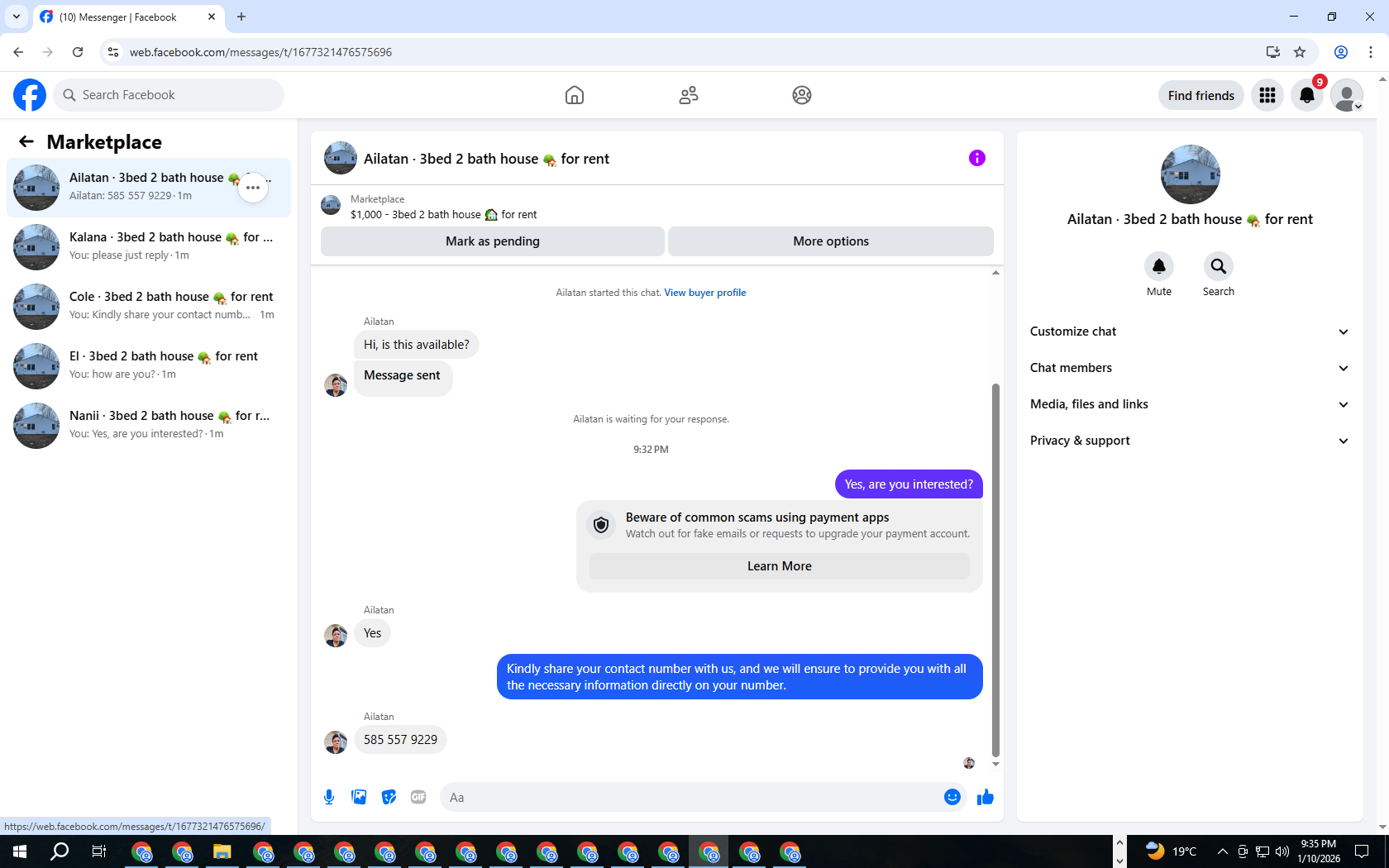
Task: Open the $1,000 3bed listing link
Action: point(443,215)
